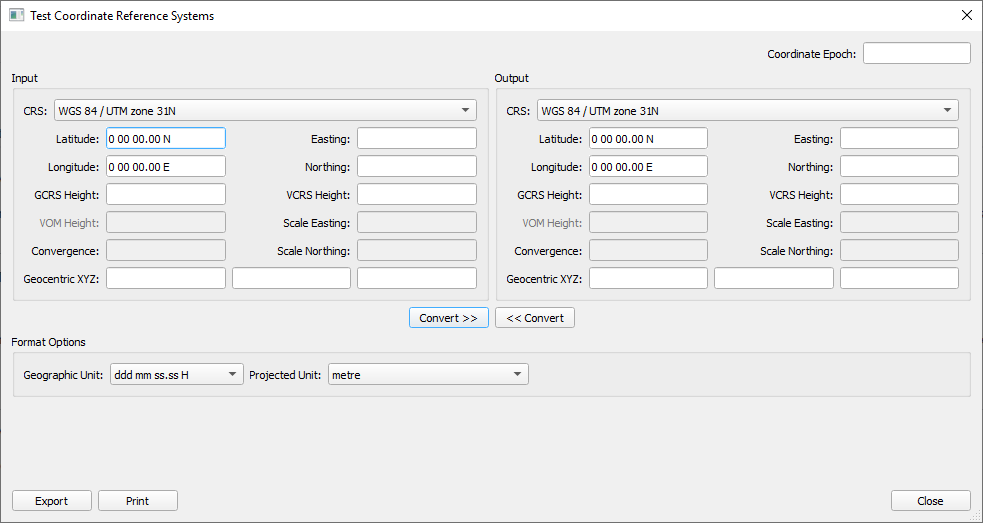Close the Test Coordinate Reference Systems window
Screen dimensions: 983x523
(965, 16)
